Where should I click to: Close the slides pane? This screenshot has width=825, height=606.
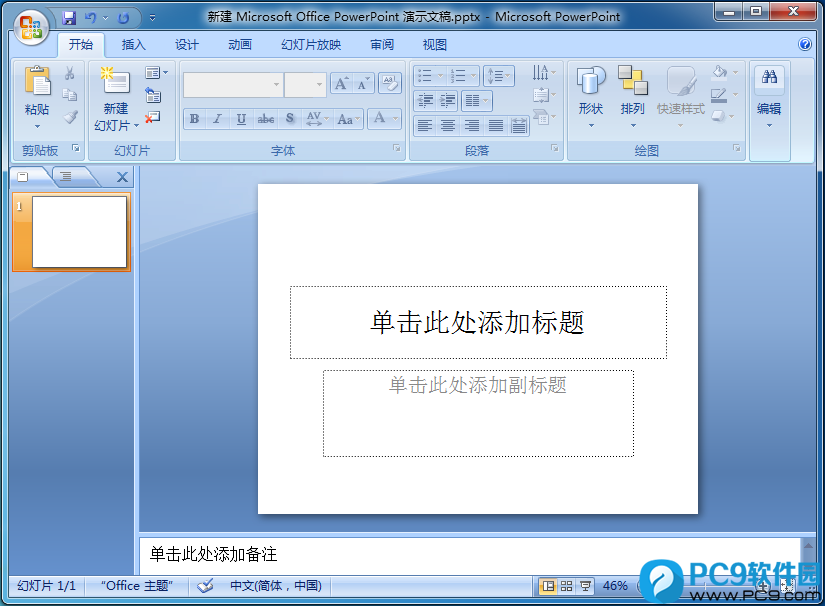point(122,177)
